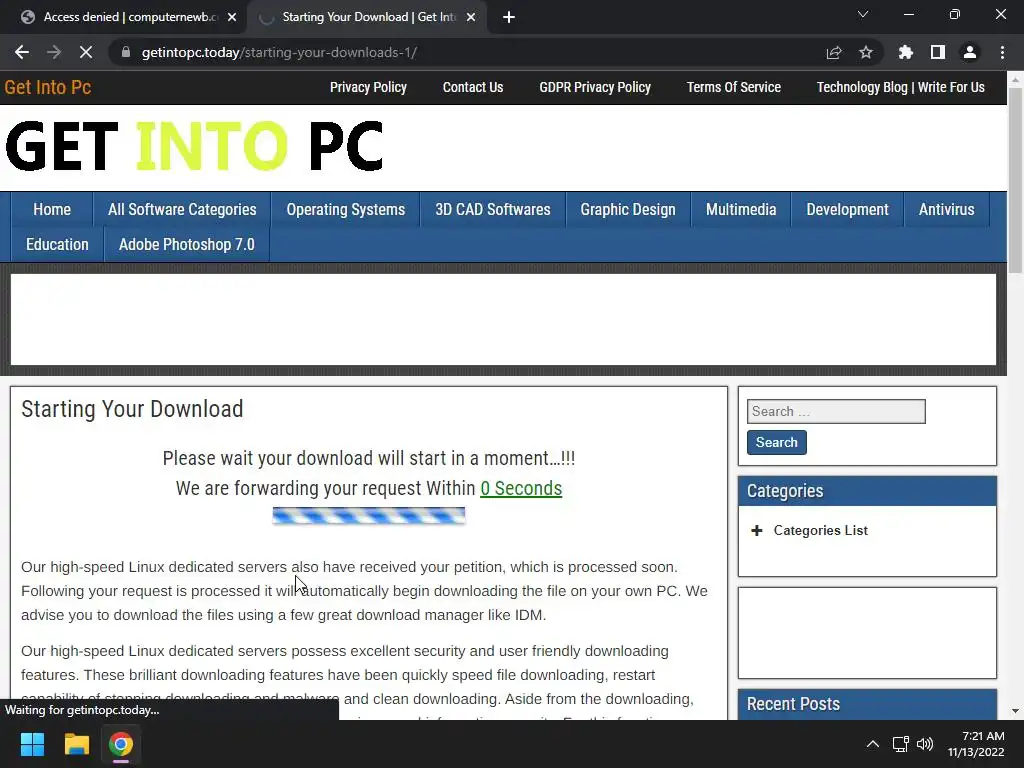Open the Operating Systems menu
The width and height of the screenshot is (1024, 768).
pos(345,210)
